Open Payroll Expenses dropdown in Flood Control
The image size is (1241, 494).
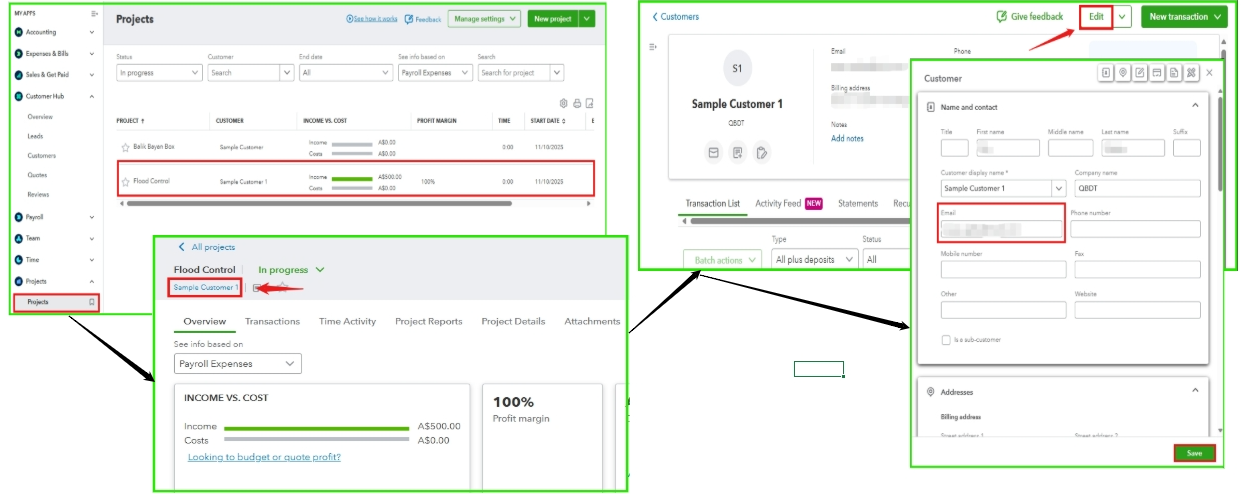(x=238, y=364)
